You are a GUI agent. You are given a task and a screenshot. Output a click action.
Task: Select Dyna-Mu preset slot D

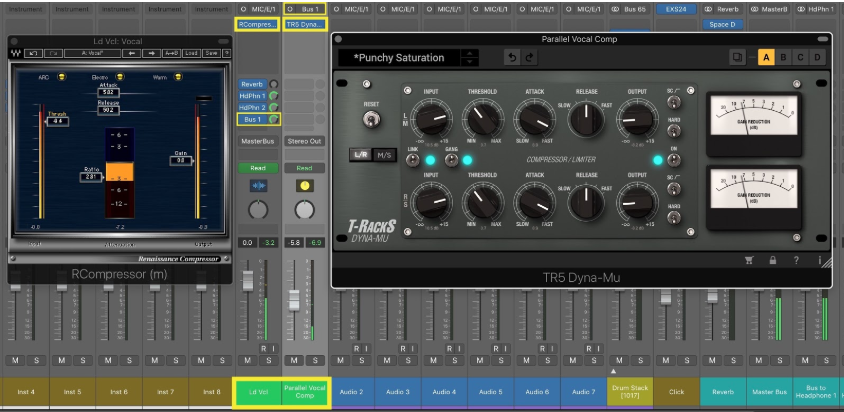[x=818, y=57]
